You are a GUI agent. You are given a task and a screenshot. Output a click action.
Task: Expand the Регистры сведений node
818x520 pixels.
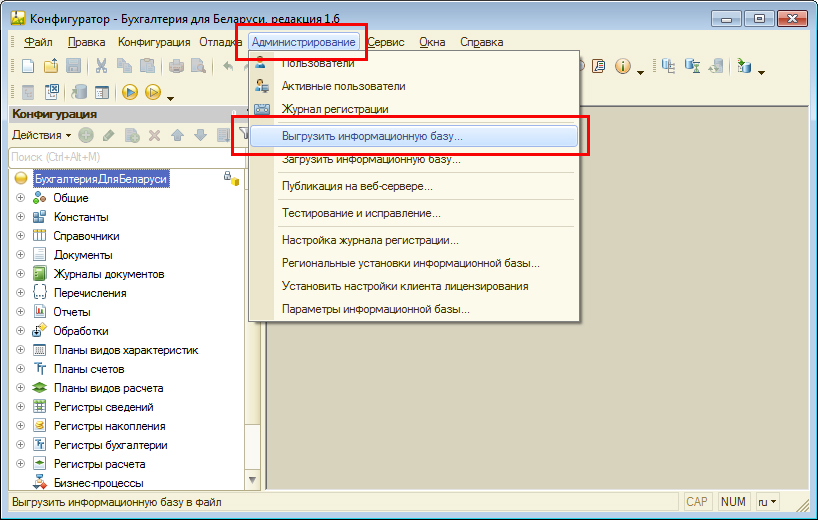point(20,407)
